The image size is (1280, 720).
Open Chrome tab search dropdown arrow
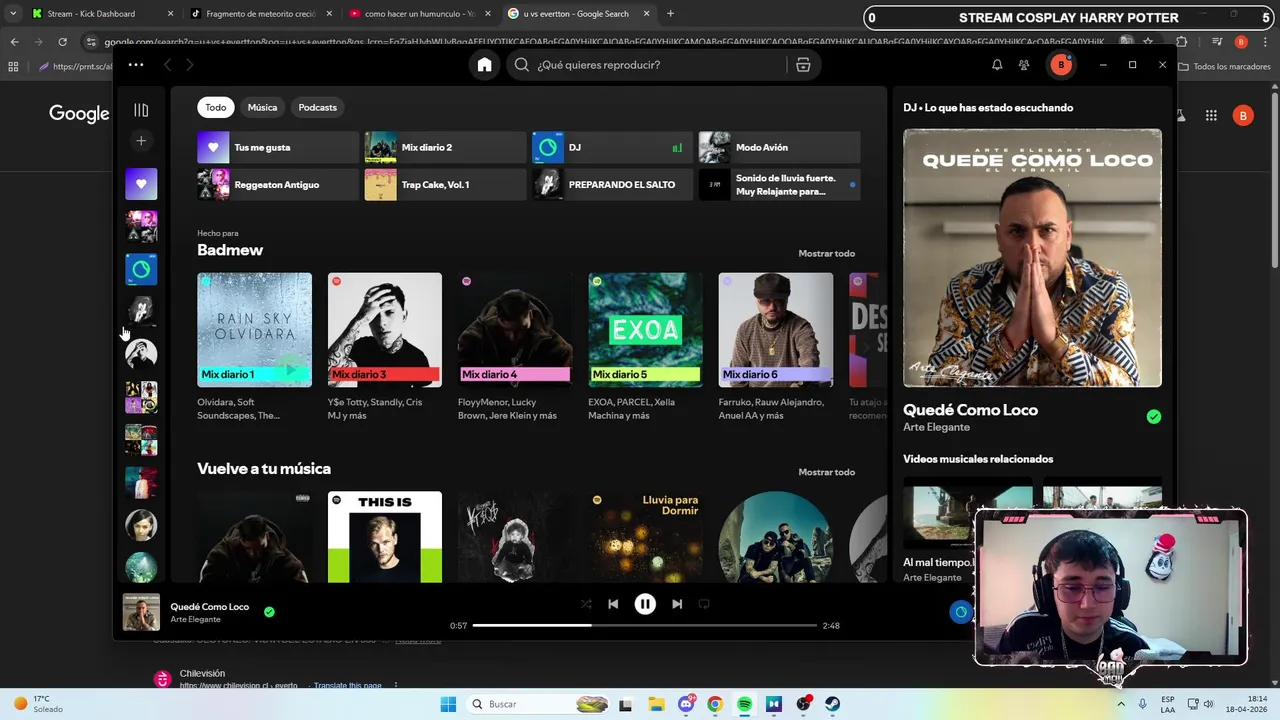[x=12, y=14]
